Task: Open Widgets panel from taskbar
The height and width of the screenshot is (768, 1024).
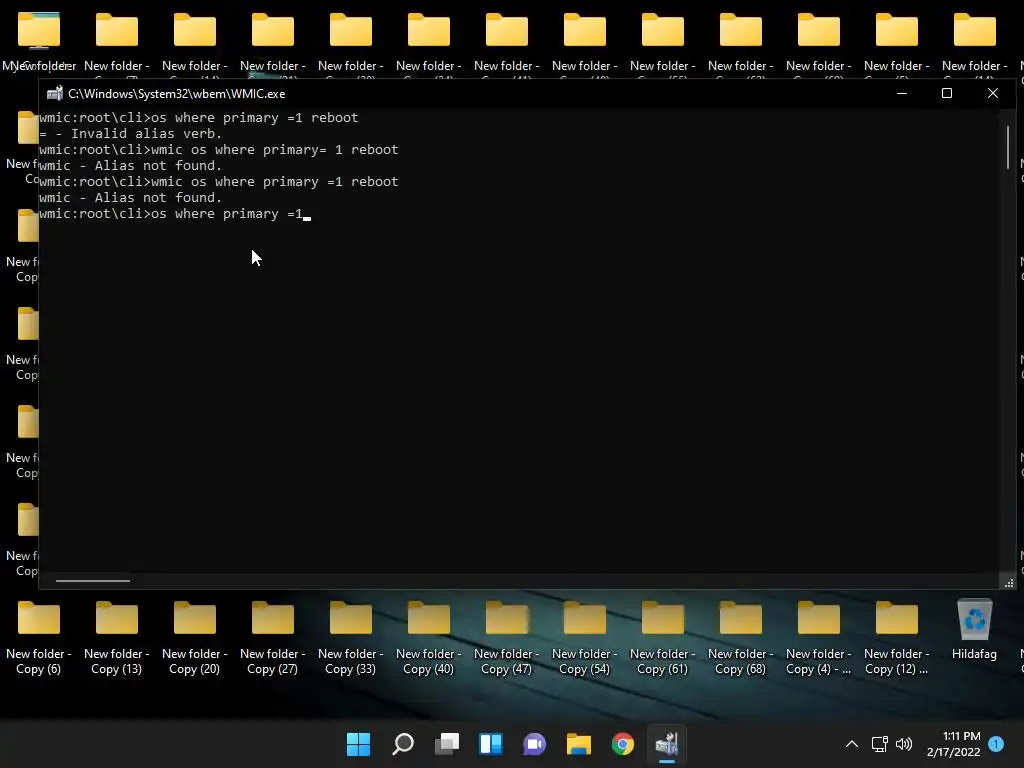Action: (x=490, y=744)
